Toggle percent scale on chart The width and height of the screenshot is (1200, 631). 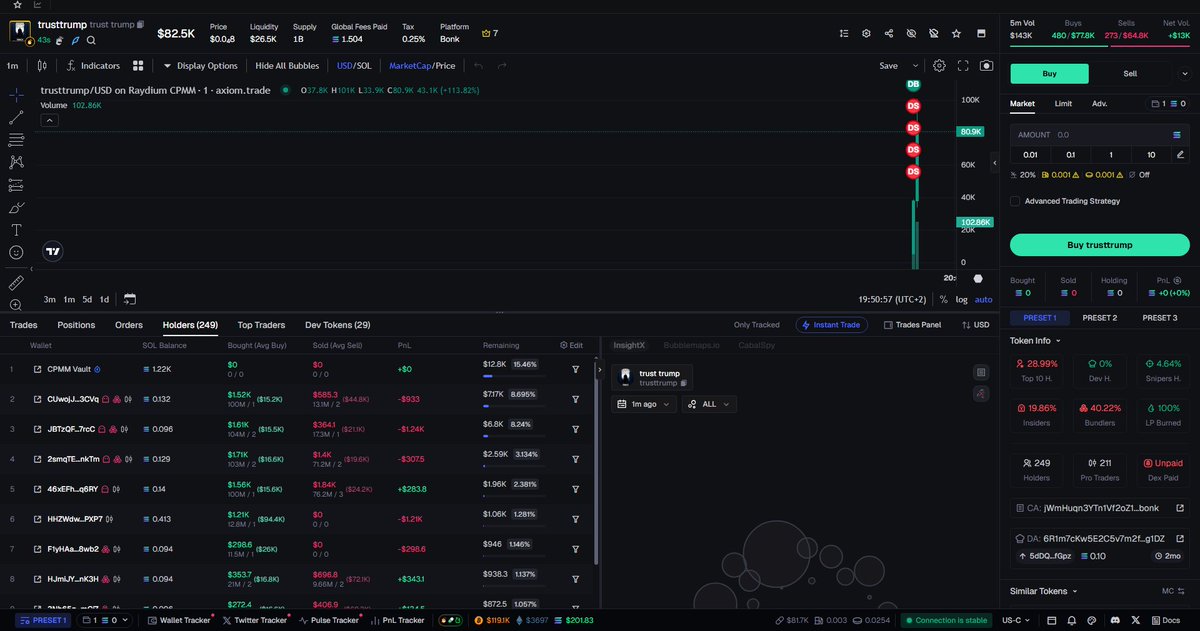click(943, 299)
